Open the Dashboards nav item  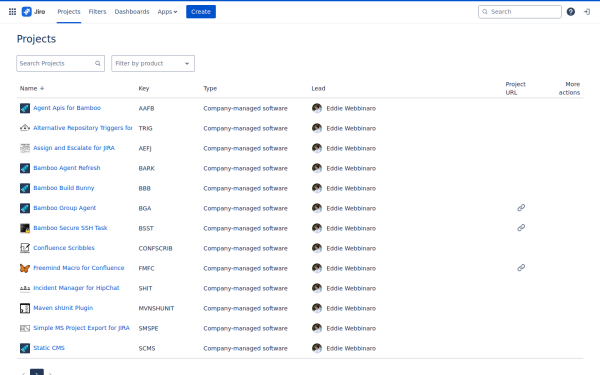click(x=132, y=12)
